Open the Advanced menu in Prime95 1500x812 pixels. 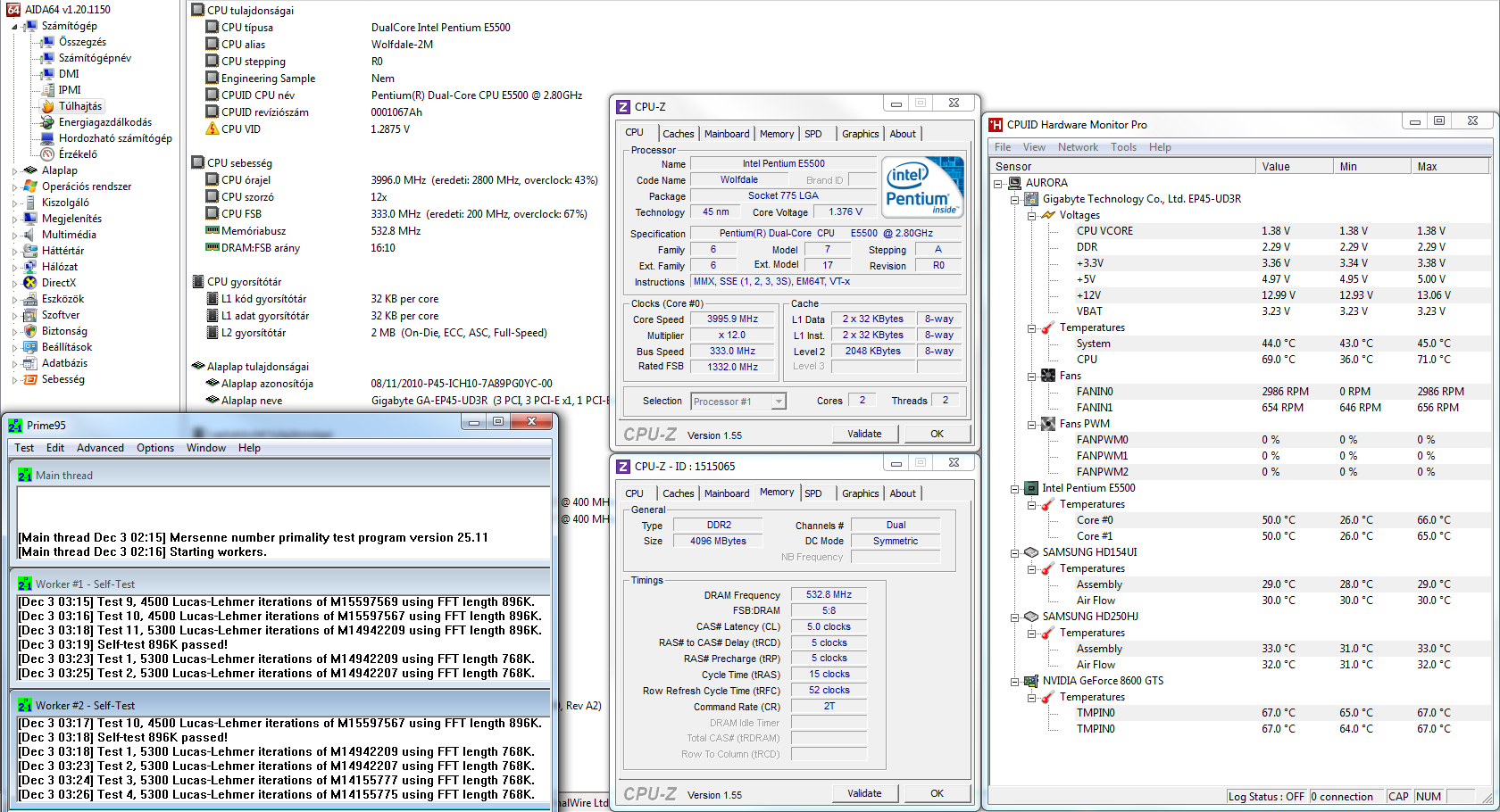[x=100, y=448]
